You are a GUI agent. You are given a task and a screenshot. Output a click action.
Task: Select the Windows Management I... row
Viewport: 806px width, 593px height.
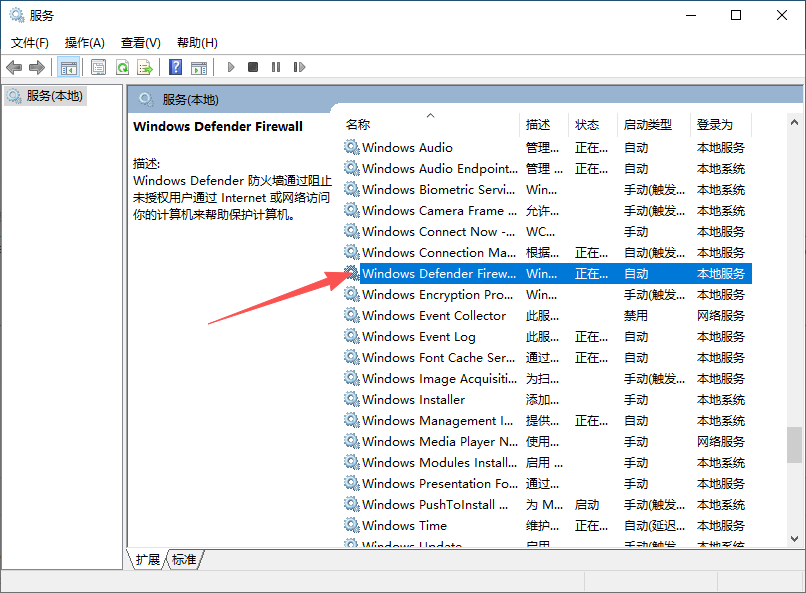click(547, 420)
